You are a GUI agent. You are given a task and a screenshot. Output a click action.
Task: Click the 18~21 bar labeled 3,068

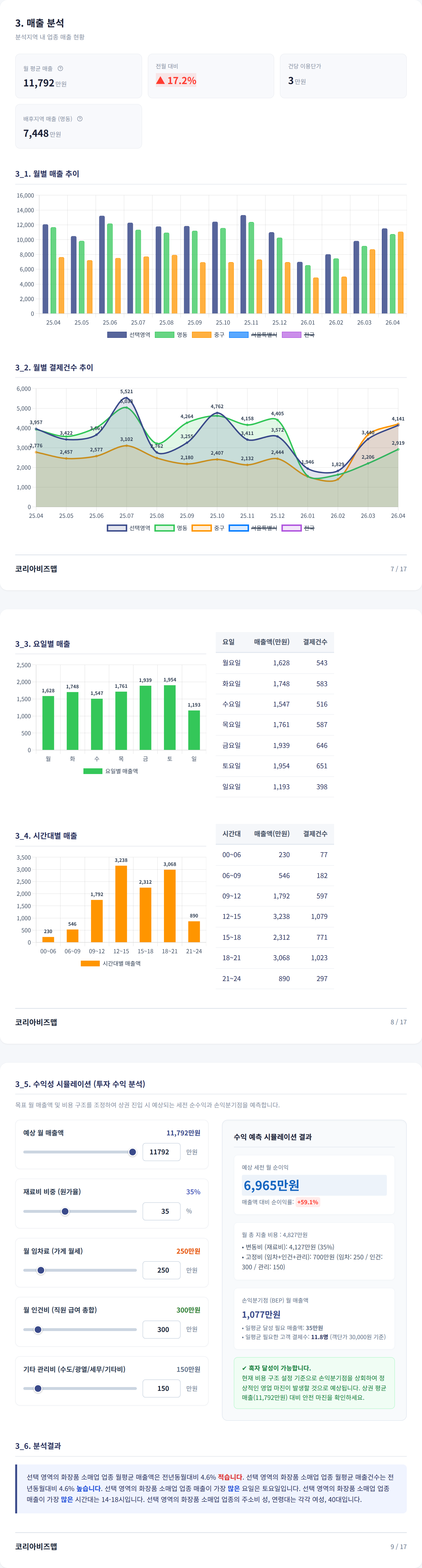pos(170,906)
